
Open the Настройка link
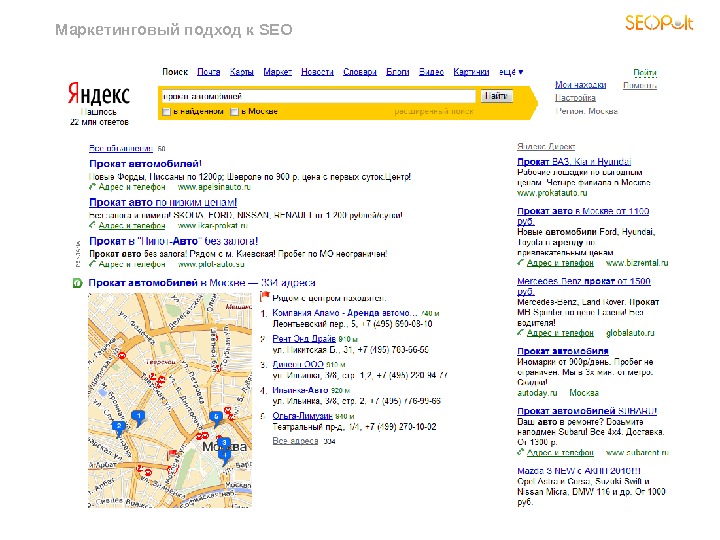click(x=575, y=98)
